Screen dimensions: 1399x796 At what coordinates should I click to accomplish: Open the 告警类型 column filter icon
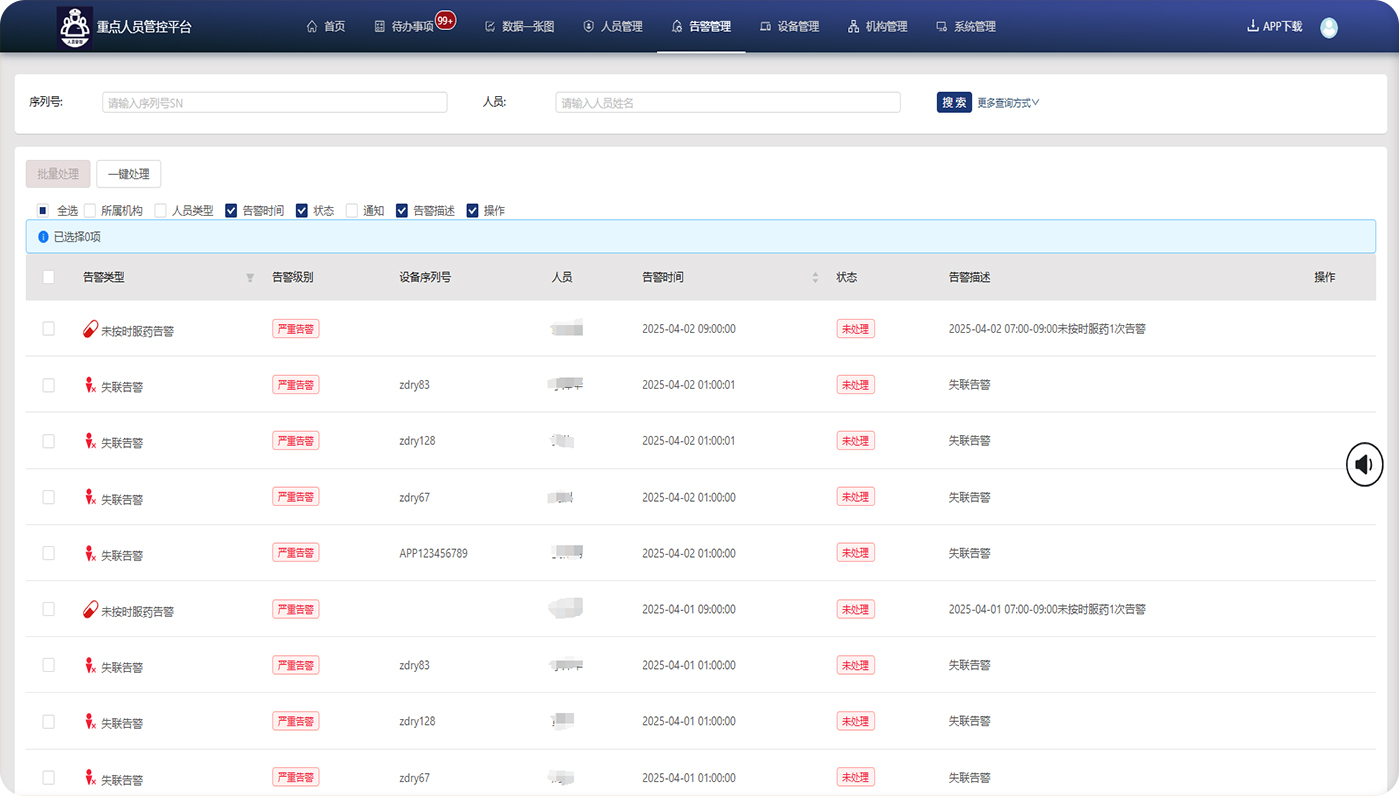(x=250, y=278)
